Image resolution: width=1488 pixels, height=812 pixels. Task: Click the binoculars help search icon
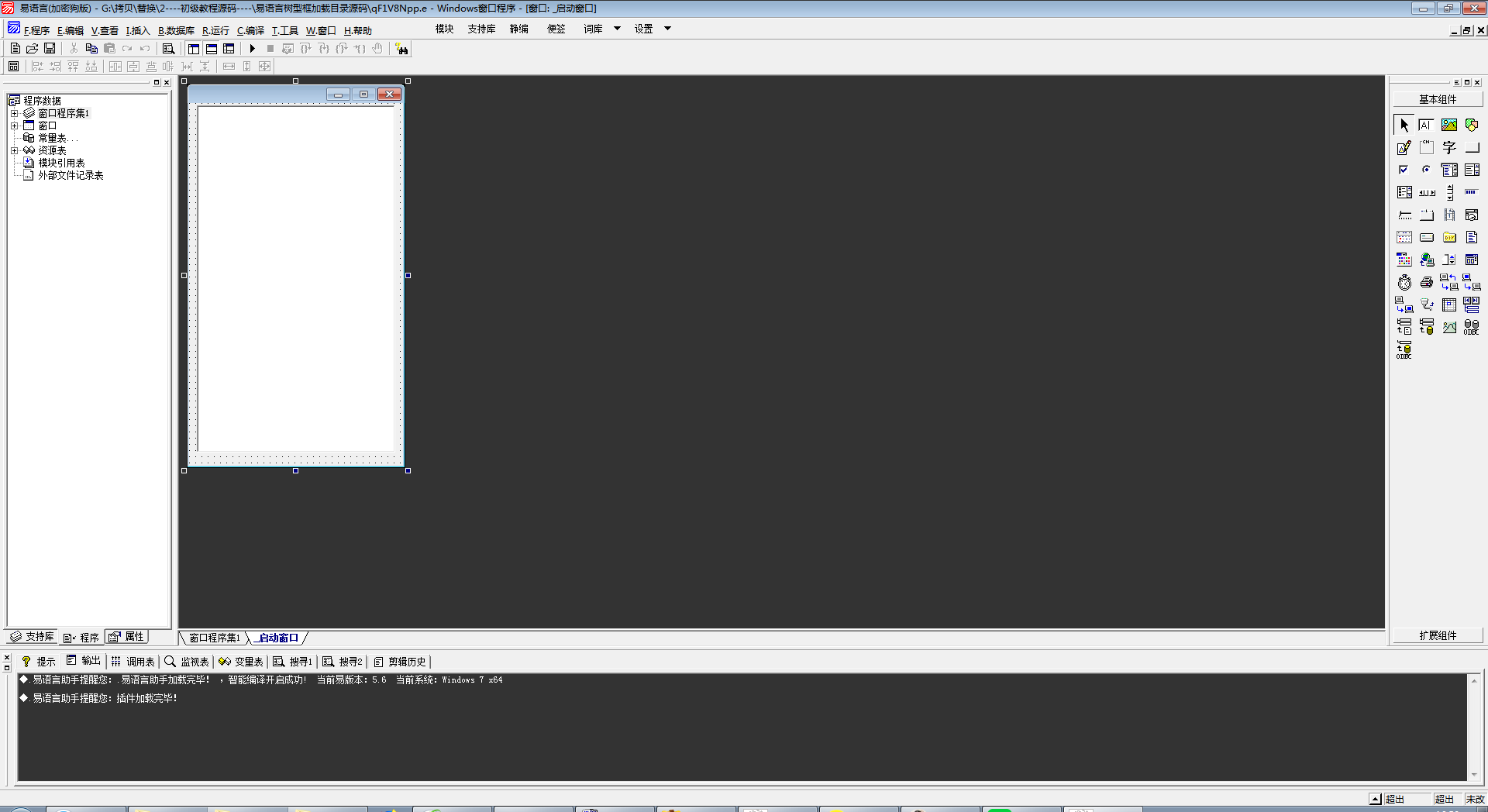pos(401,49)
